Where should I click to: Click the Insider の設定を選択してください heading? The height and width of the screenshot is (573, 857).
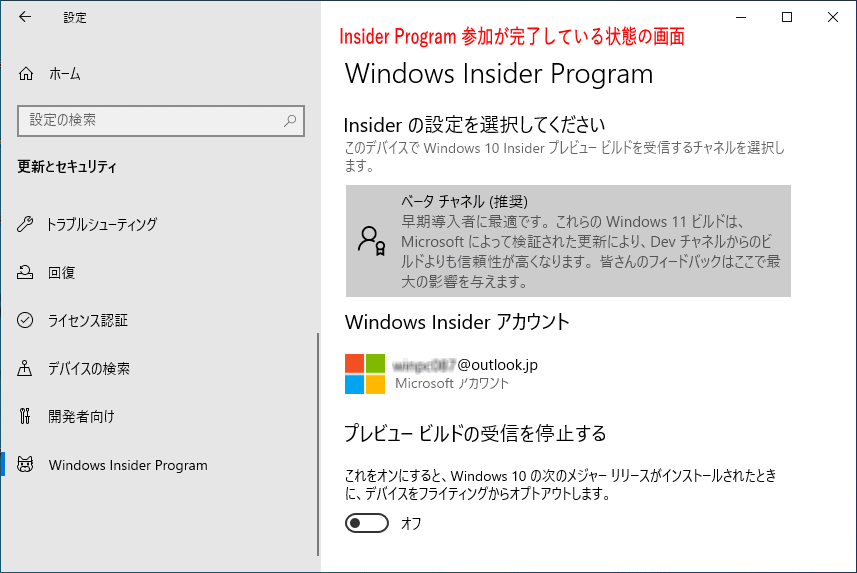coord(474,125)
